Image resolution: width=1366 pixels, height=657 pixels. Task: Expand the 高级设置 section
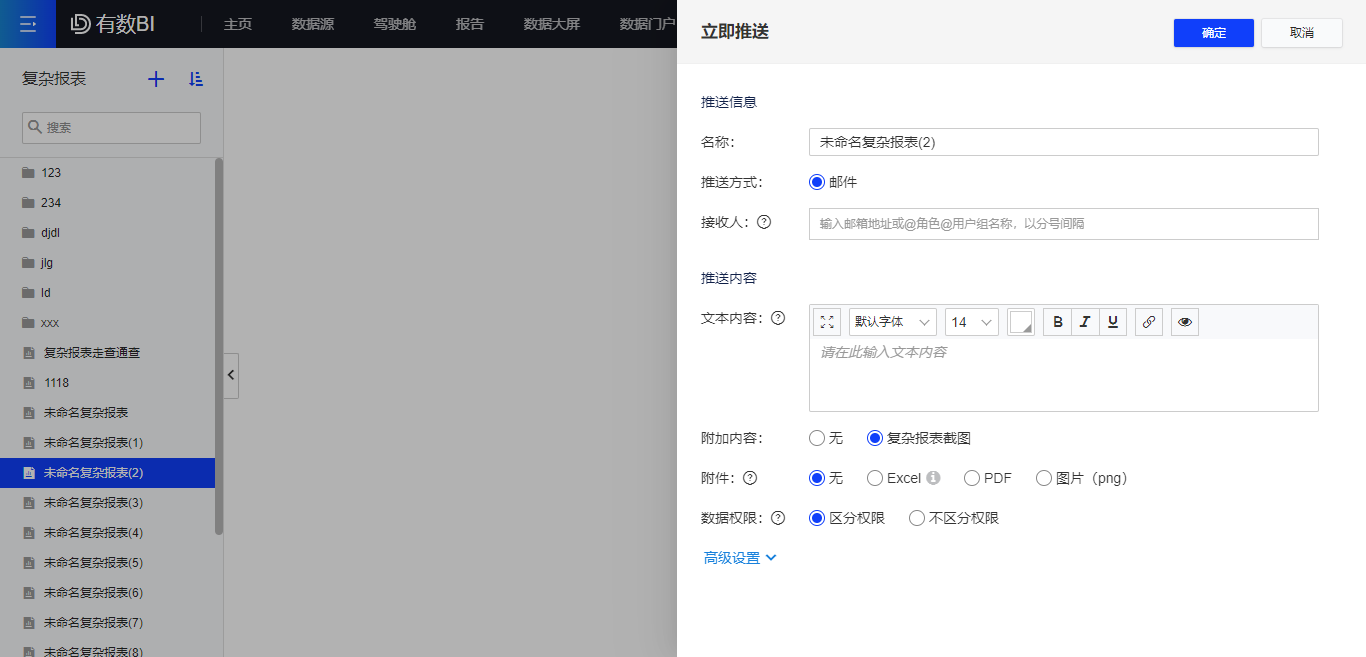pos(740,557)
